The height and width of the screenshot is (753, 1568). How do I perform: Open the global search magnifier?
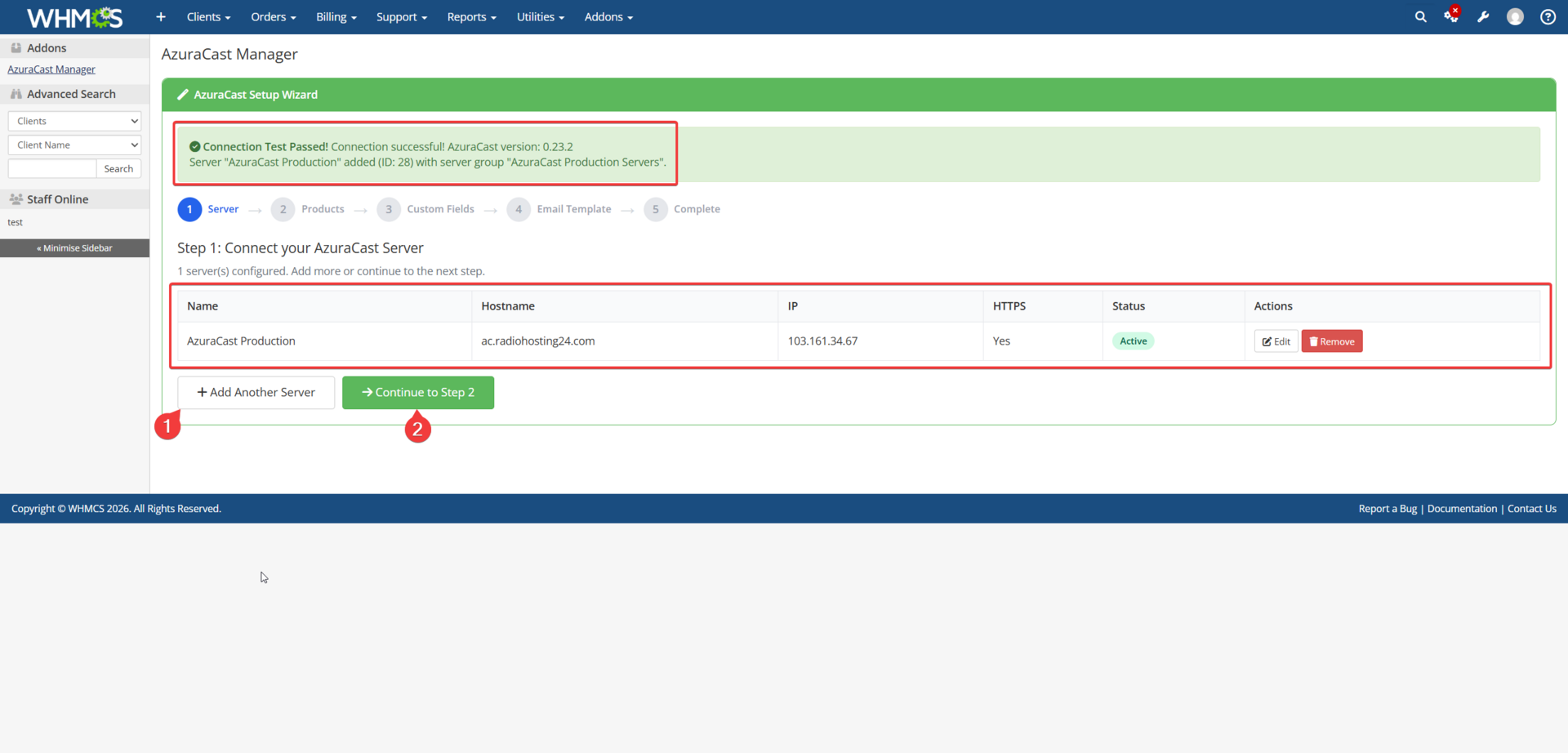pyautogui.click(x=1421, y=16)
